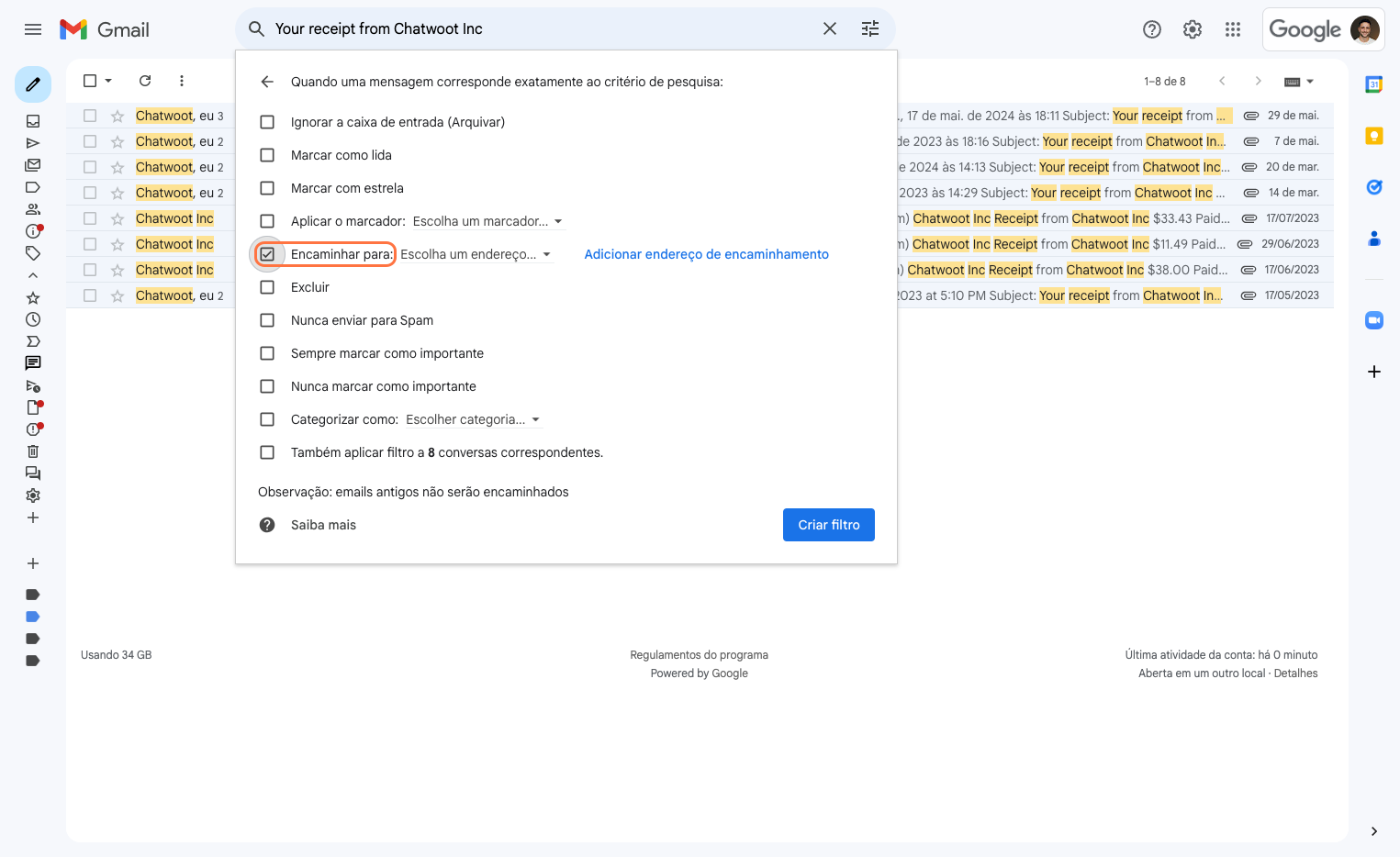Open Support help icon
The height and width of the screenshot is (857, 1400).
pyautogui.click(x=1152, y=29)
